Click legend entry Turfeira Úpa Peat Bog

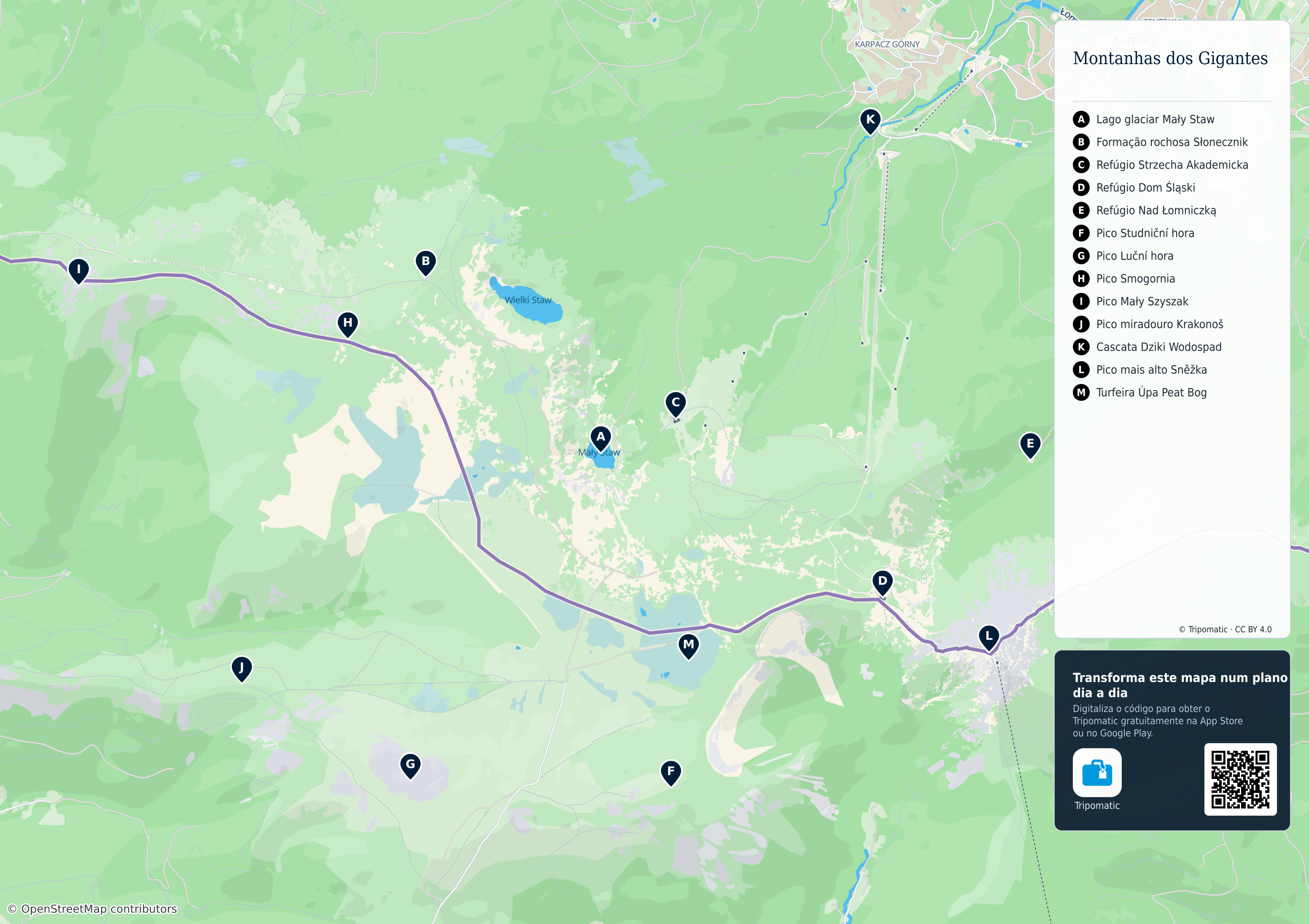[x=1139, y=392]
